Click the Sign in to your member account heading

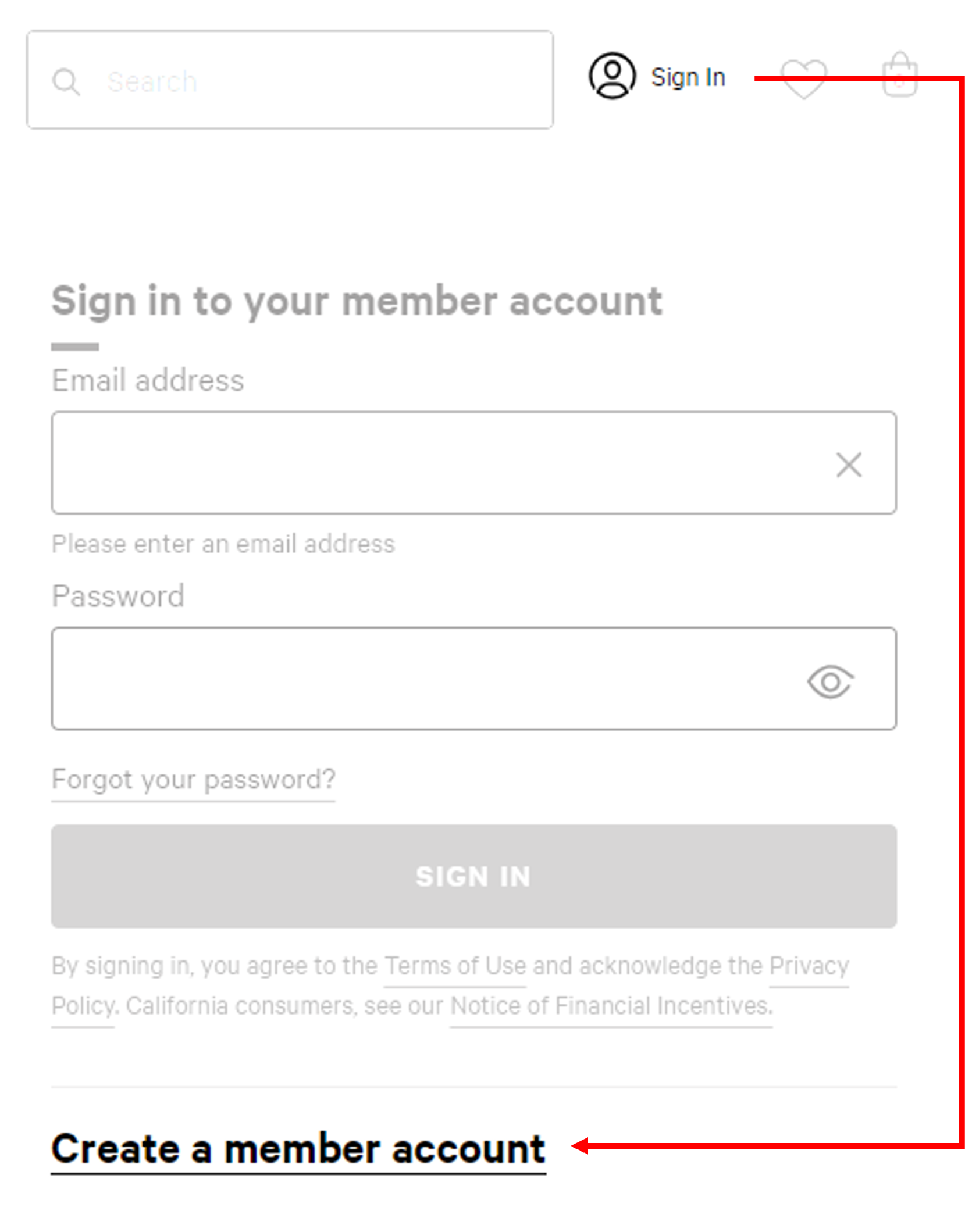click(x=357, y=302)
